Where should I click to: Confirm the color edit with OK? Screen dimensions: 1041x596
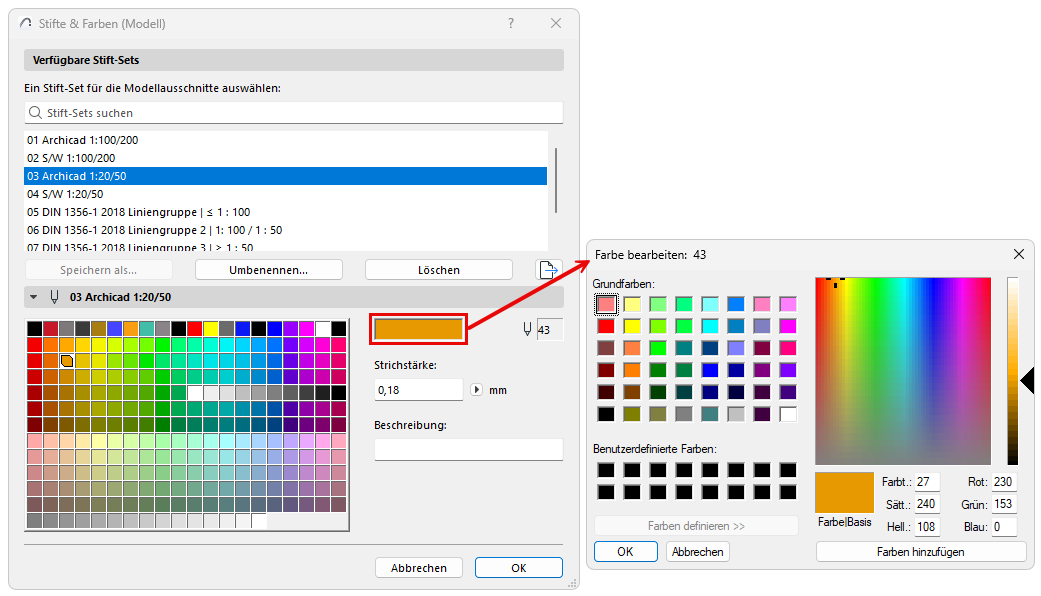pyautogui.click(x=625, y=551)
